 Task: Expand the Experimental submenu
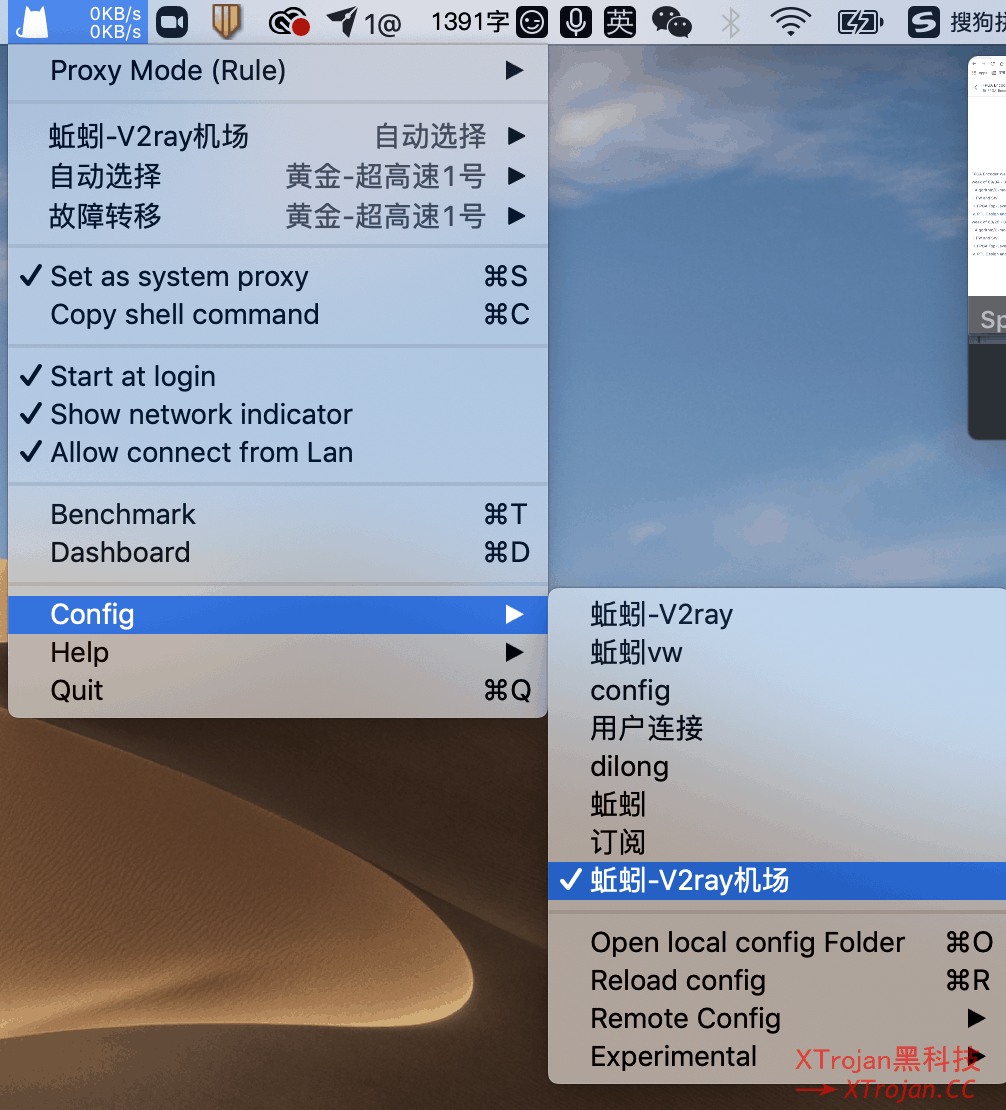(x=777, y=1057)
